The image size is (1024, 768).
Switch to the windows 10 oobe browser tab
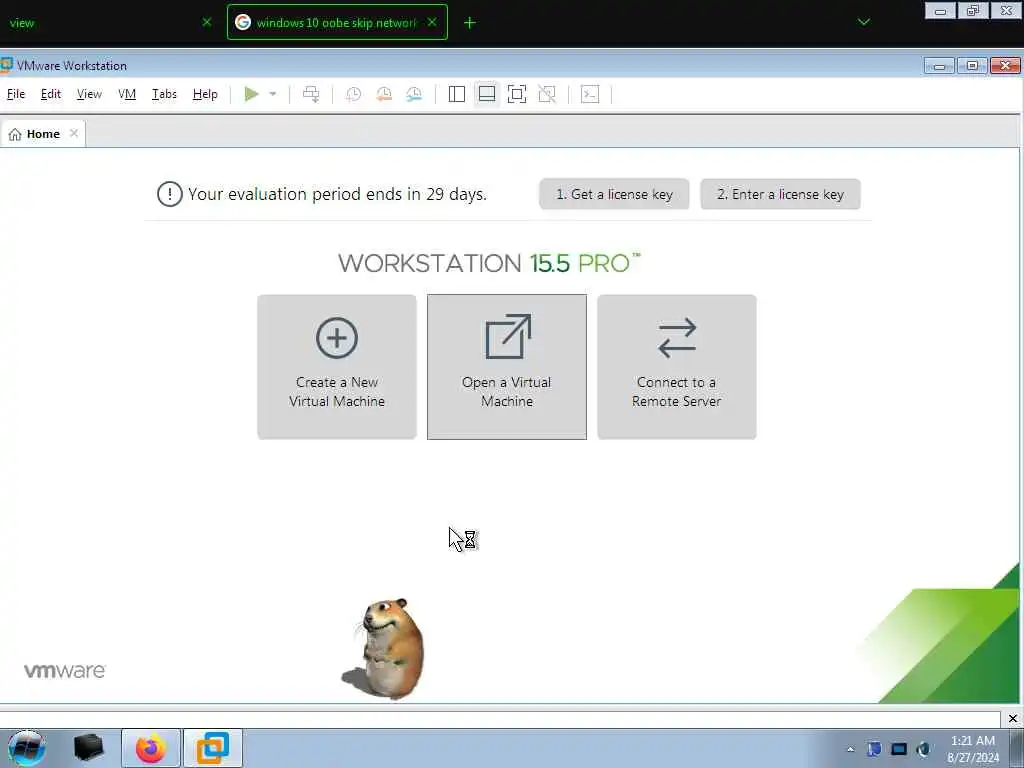click(x=337, y=22)
